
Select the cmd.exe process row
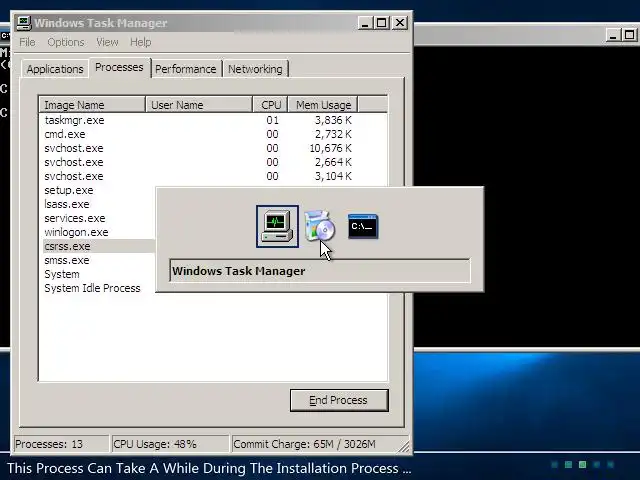[x=198, y=134]
